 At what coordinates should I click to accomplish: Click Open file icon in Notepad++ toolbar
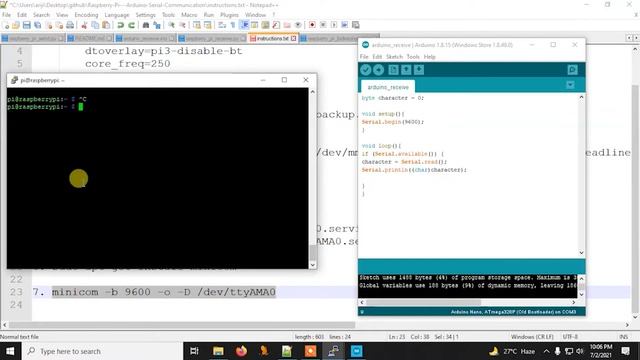pos(16,25)
